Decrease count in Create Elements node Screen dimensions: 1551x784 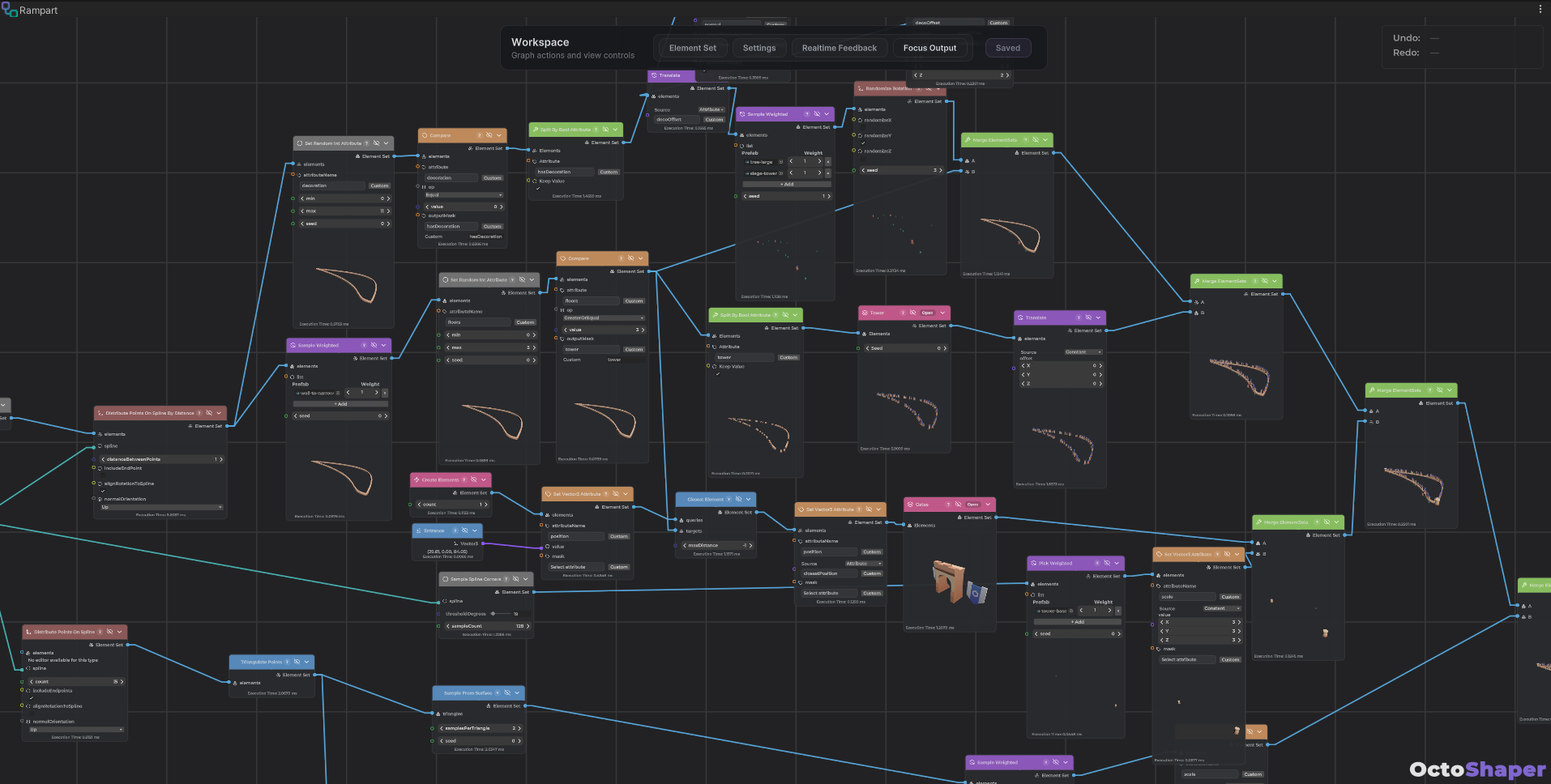tap(419, 505)
